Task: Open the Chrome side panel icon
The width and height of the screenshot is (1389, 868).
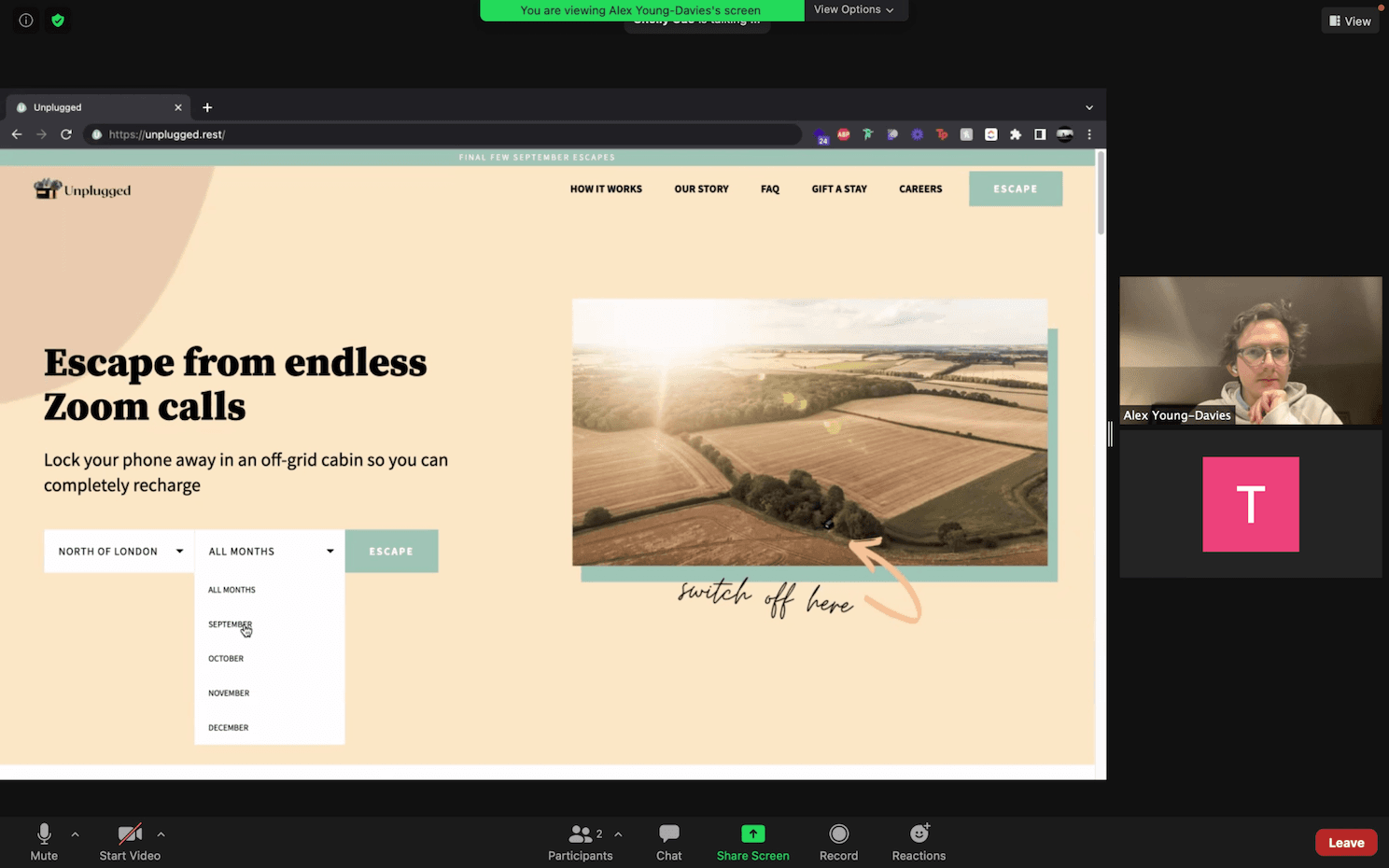Action: click(x=1040, y=134)
